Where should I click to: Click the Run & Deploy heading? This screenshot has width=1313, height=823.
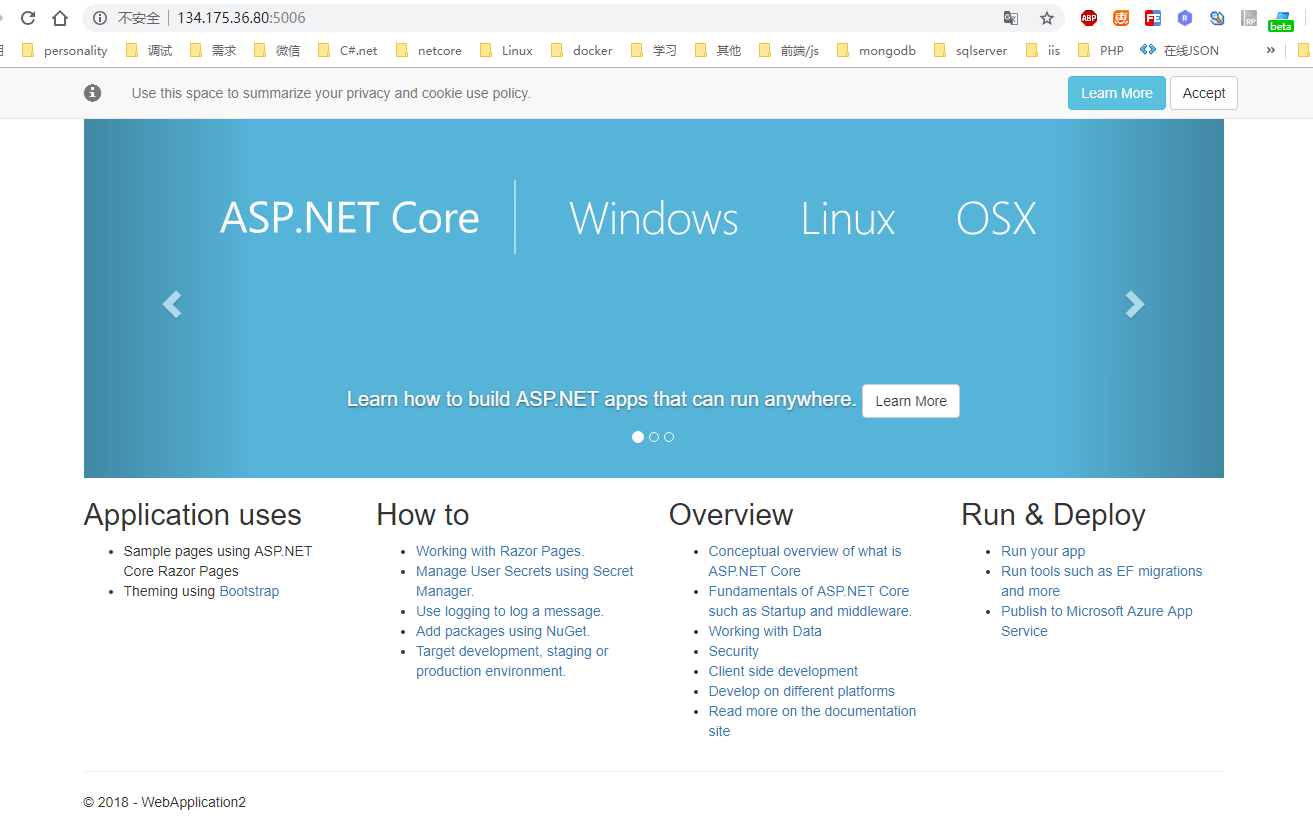(x=1053, y=515)
